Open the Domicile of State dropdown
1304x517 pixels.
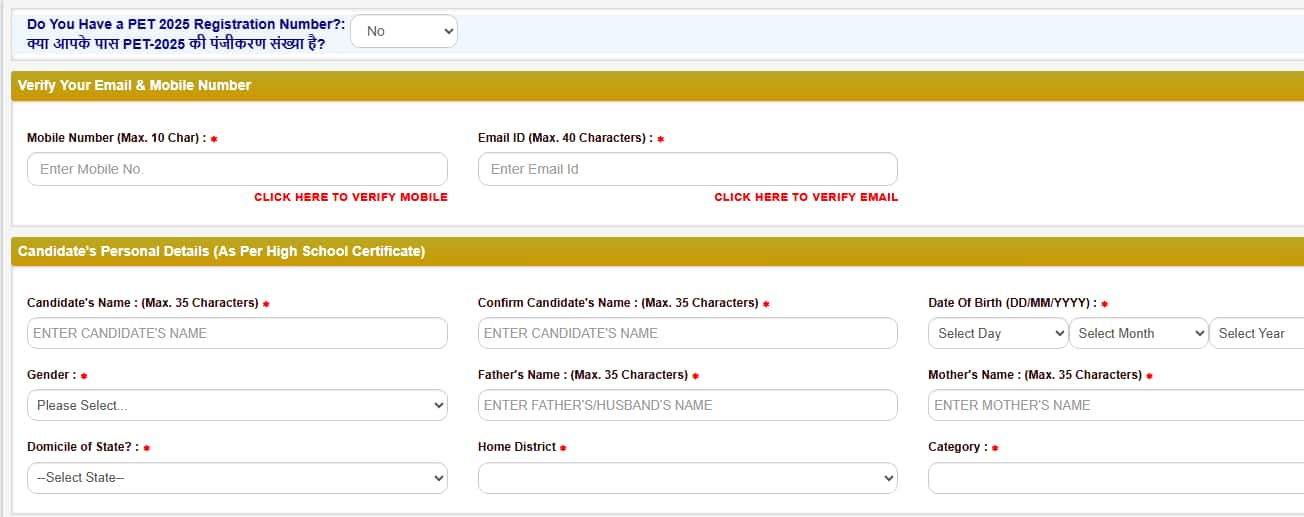pyautogui.click(x=237, y=478)
